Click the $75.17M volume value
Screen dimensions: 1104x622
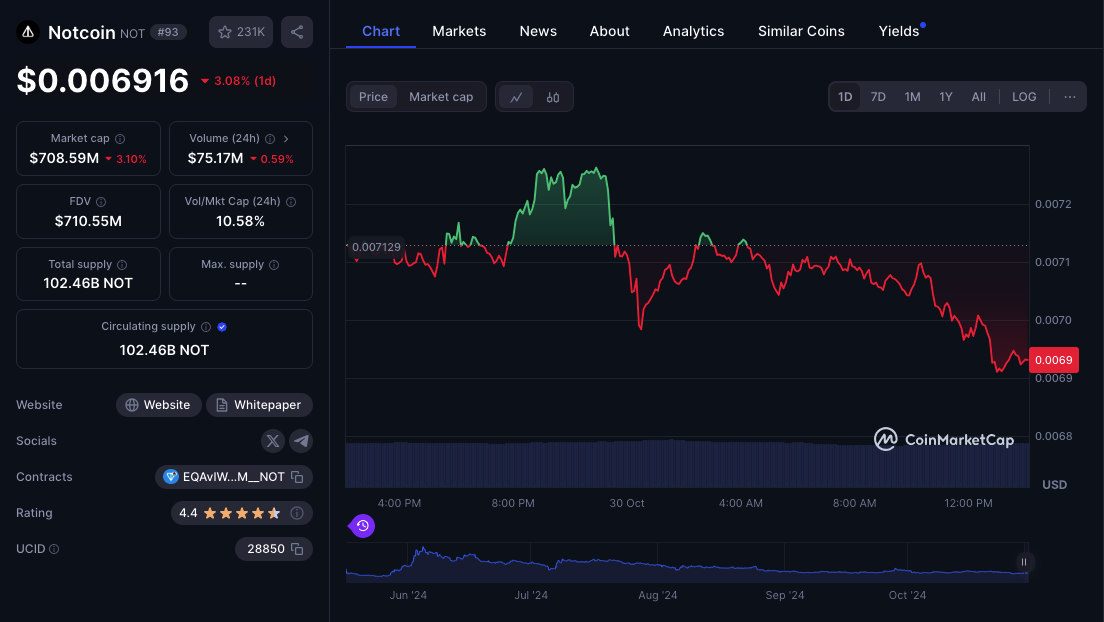215,158
